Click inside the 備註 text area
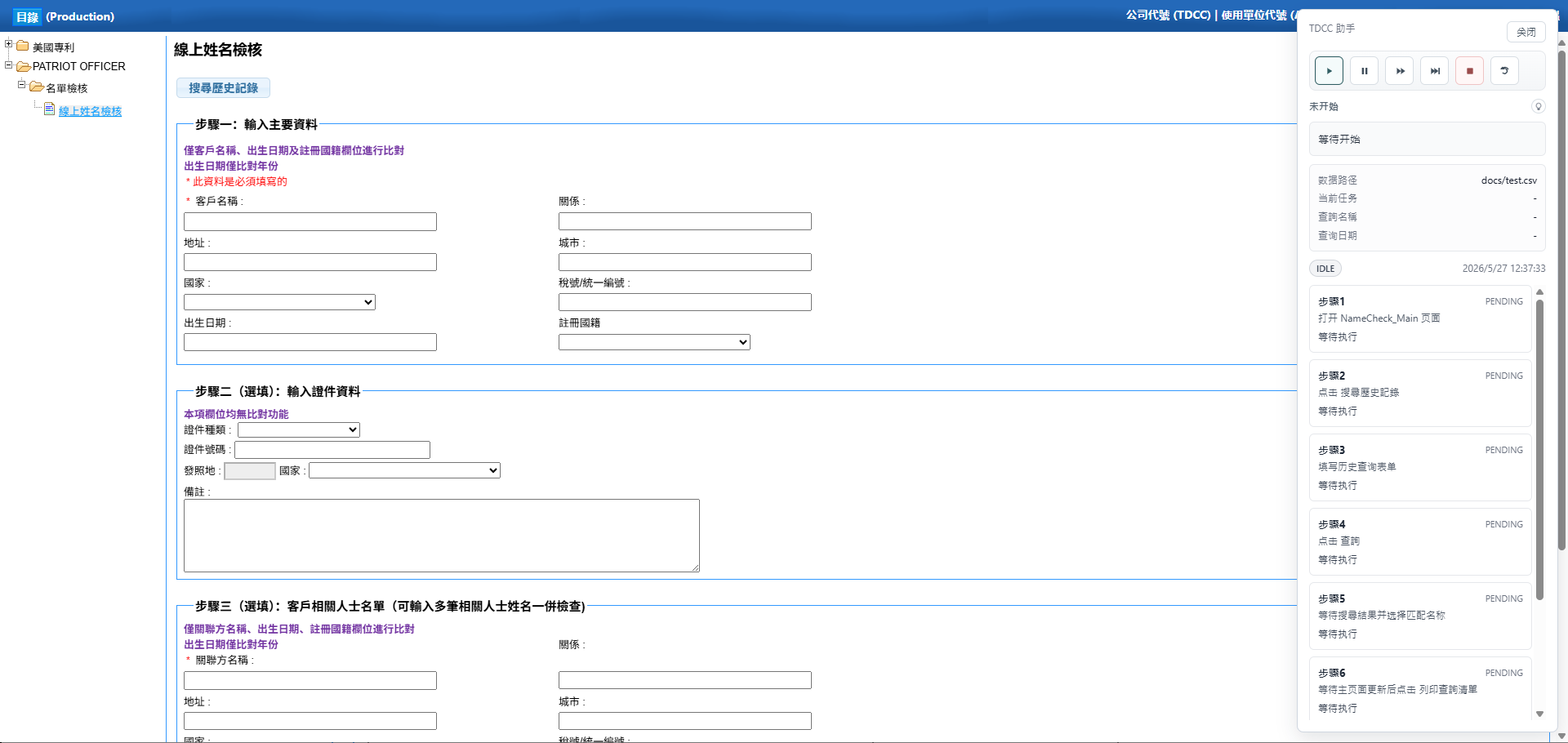 442,536
